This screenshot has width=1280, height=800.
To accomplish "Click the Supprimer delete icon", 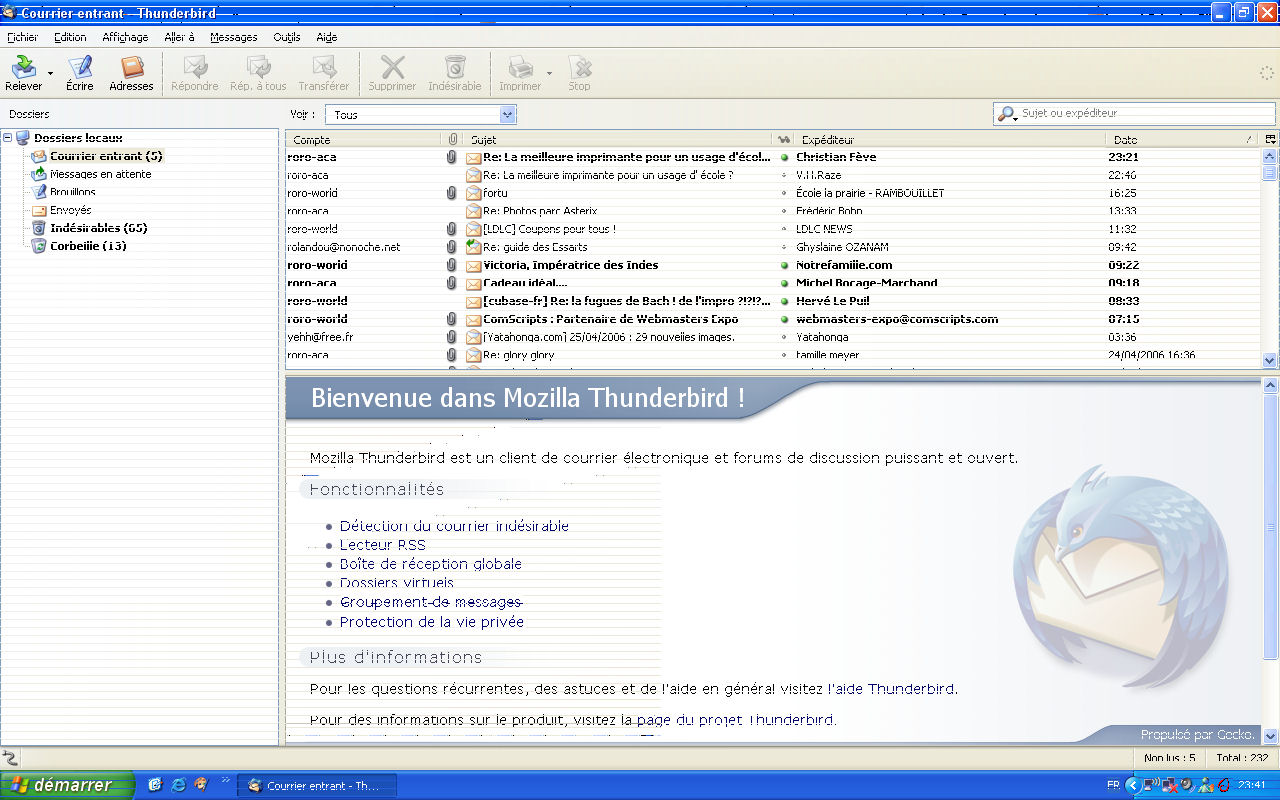I will click(392, 68).
